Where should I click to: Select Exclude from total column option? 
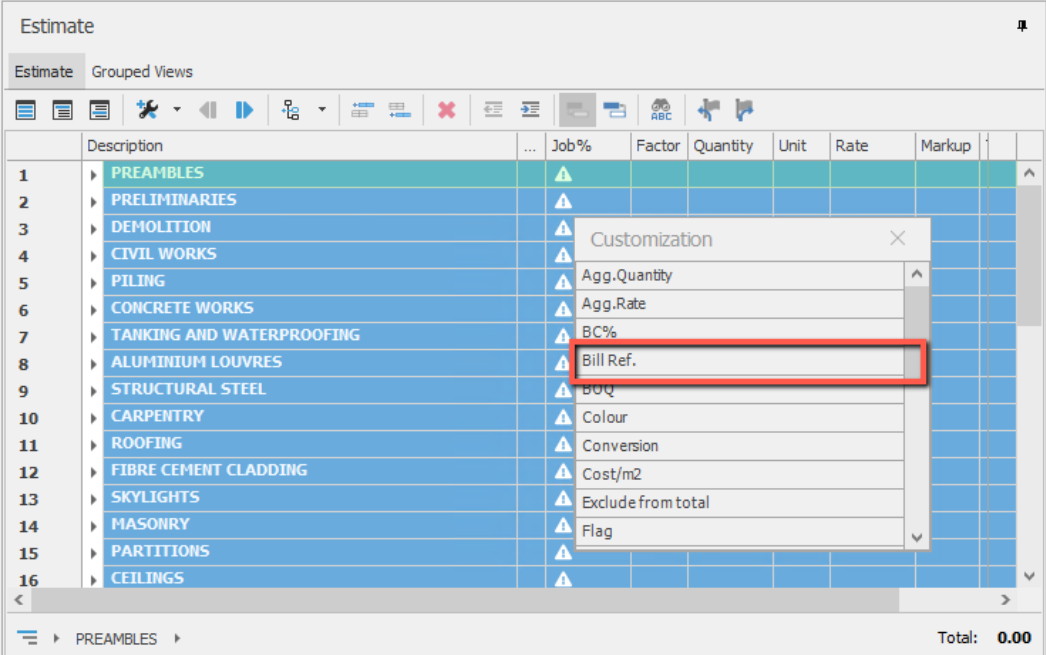[x=740, y=503]
